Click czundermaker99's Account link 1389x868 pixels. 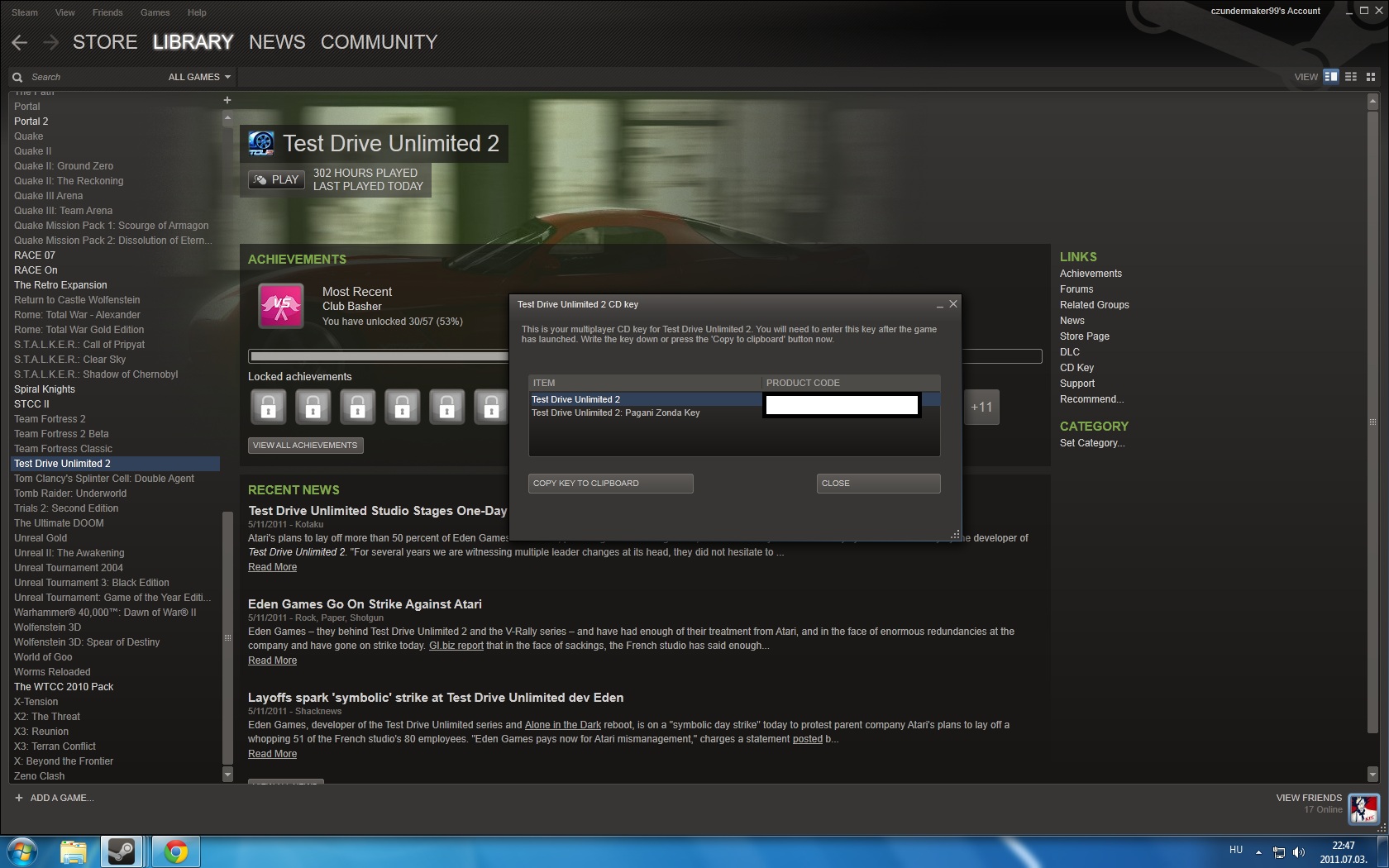pos(1265,11)
